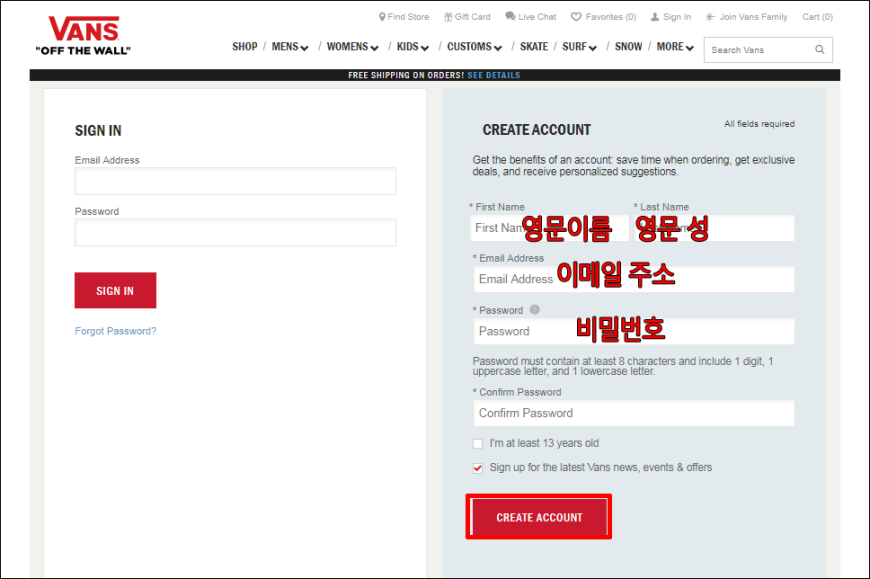This screenshot has height=579, width=870.
Task: Focus the Sign In Password field
Action: tap(235, 232)
